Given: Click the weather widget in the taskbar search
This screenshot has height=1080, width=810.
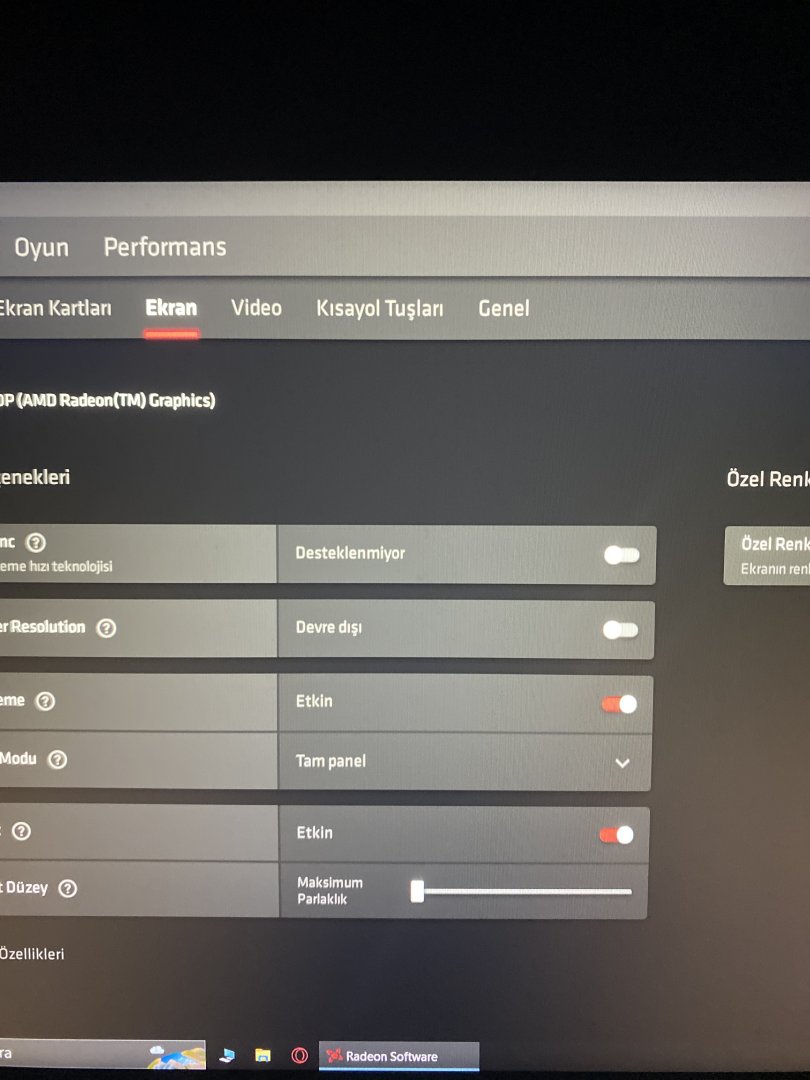Looking at the screenshot, I should (x=176, y=1055).
